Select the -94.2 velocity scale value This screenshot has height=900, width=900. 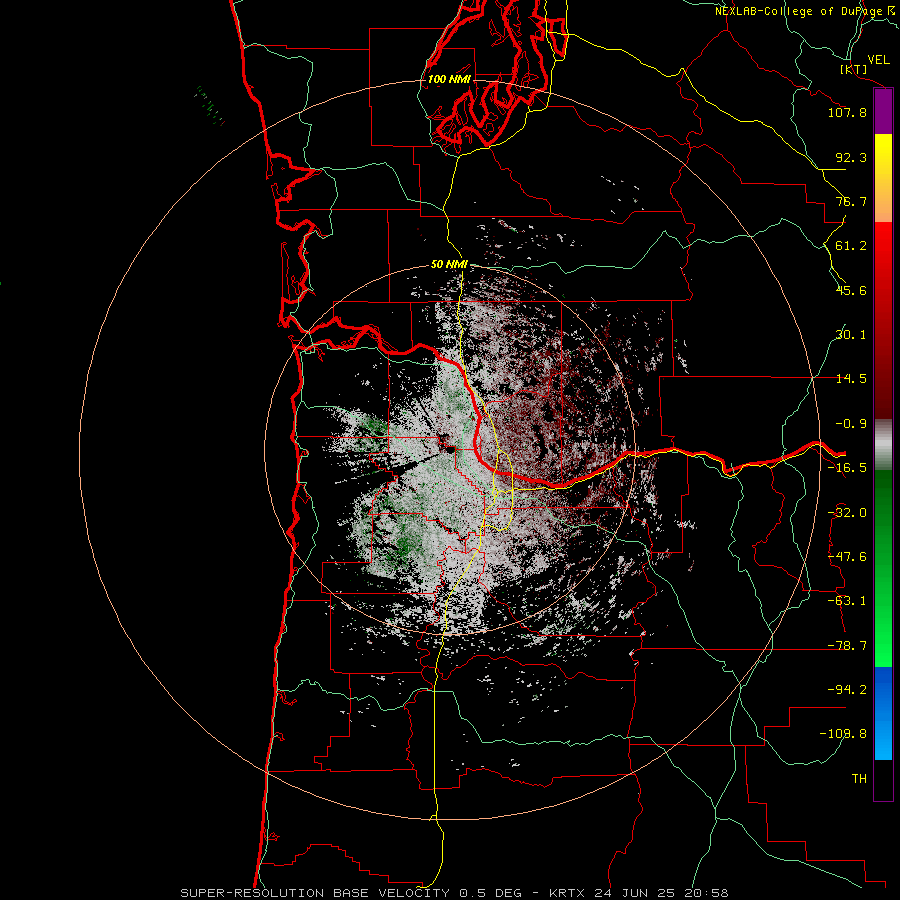tap(847, 690)
